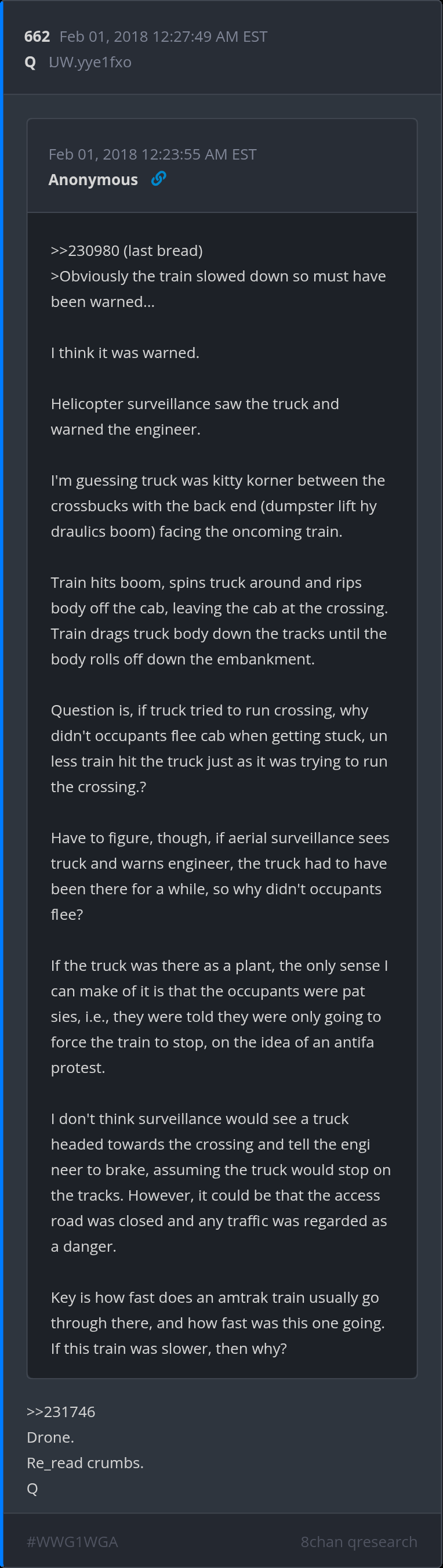Click the Feb 01, 2018 12:27:49 AM timestamp

point(163,37)
